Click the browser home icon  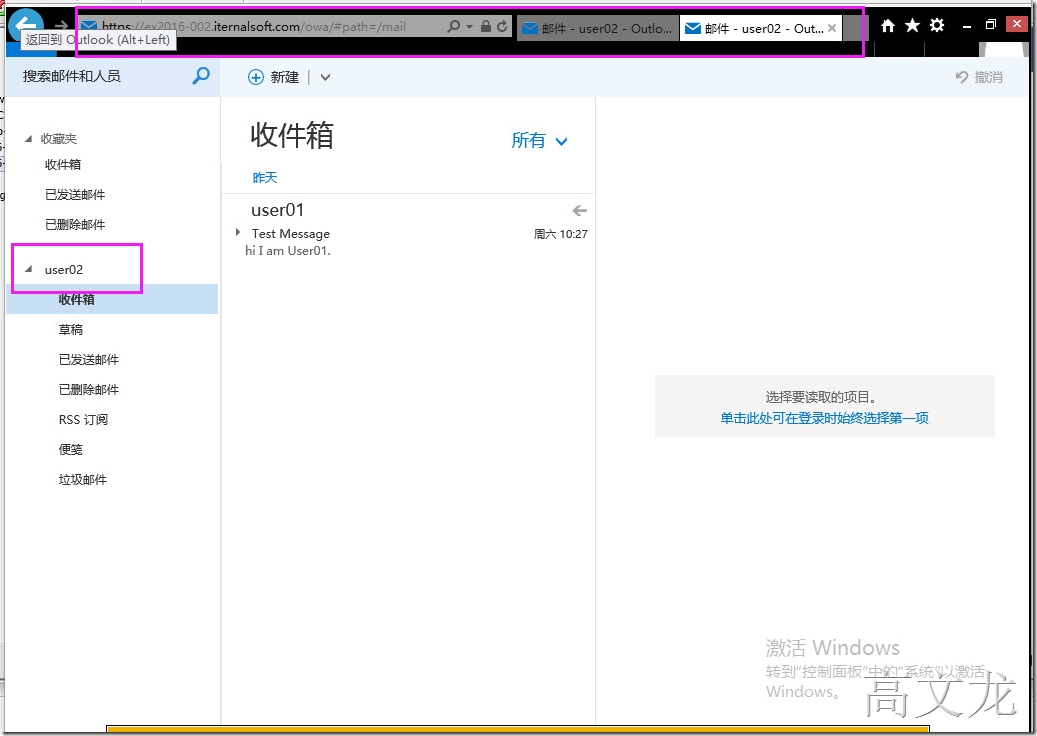(x=888, y=26)
